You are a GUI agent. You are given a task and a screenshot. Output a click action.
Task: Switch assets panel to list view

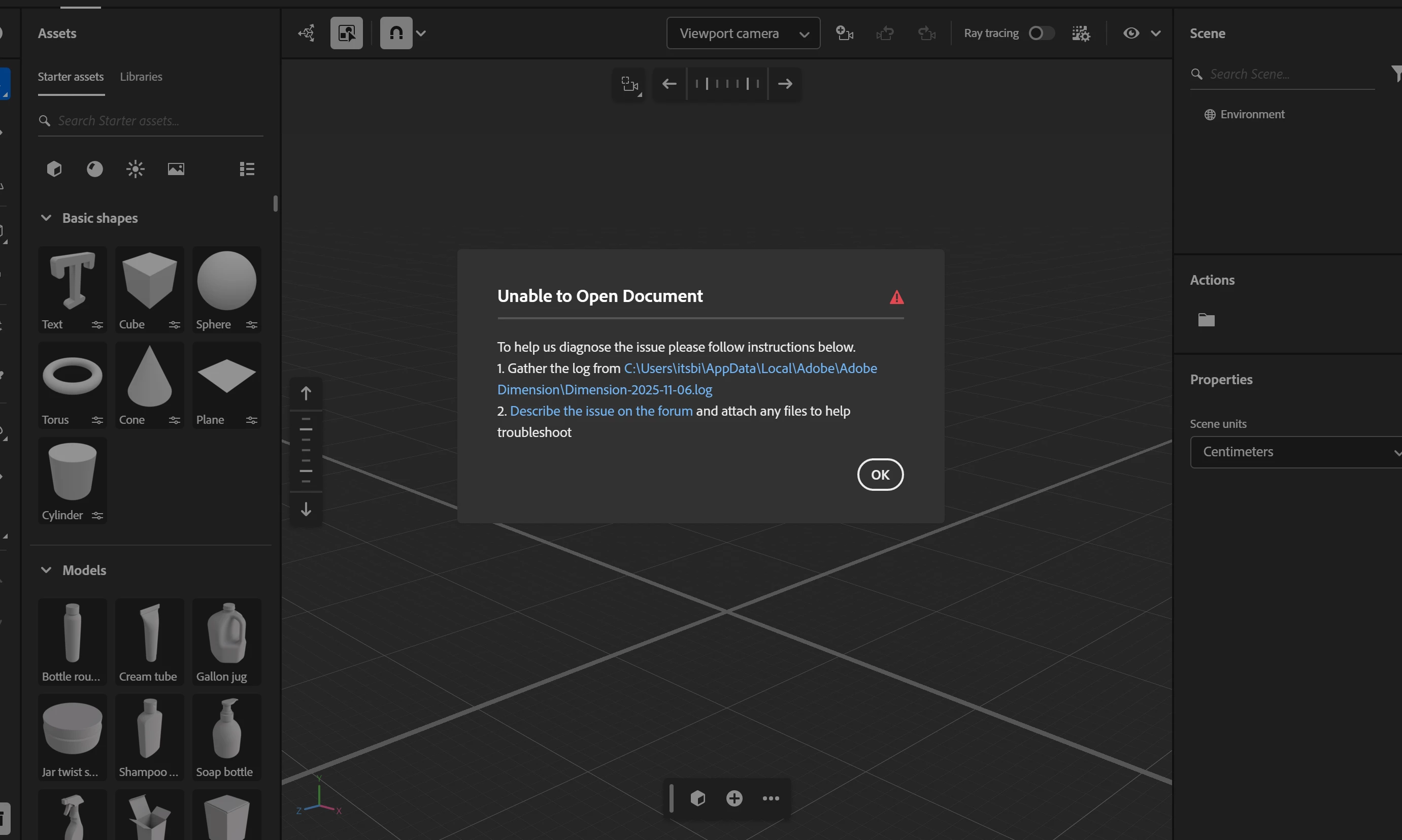coord(247,169)
